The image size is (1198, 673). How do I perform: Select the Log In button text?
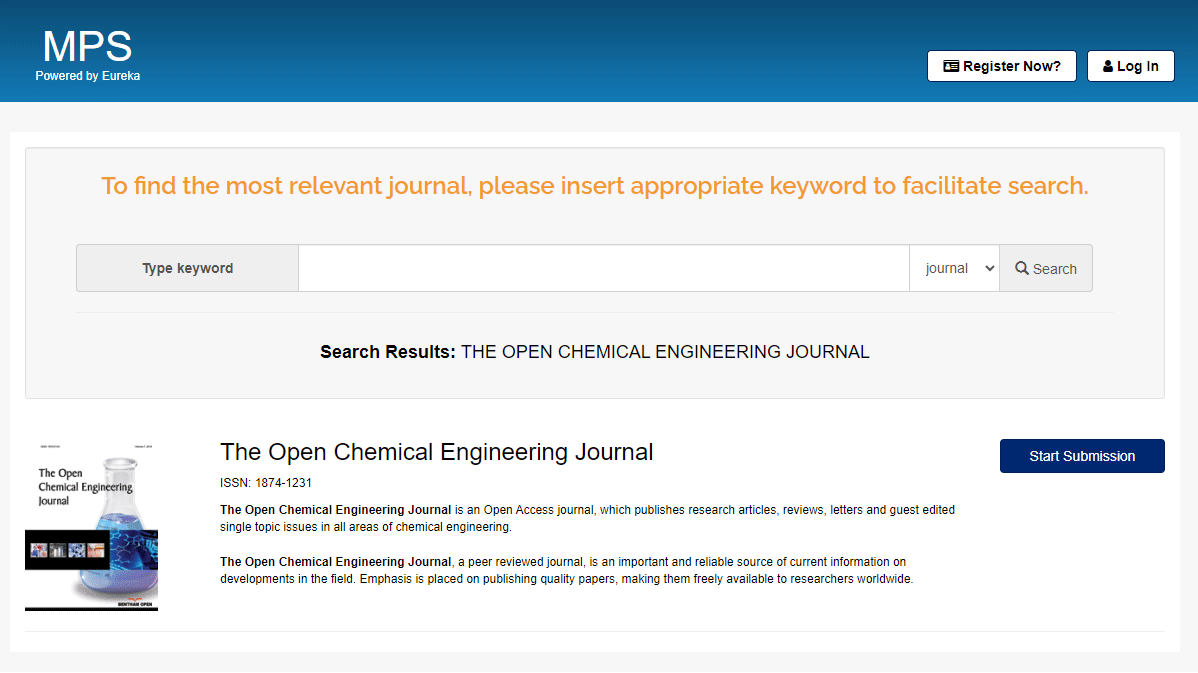[x=1138, y=66]
